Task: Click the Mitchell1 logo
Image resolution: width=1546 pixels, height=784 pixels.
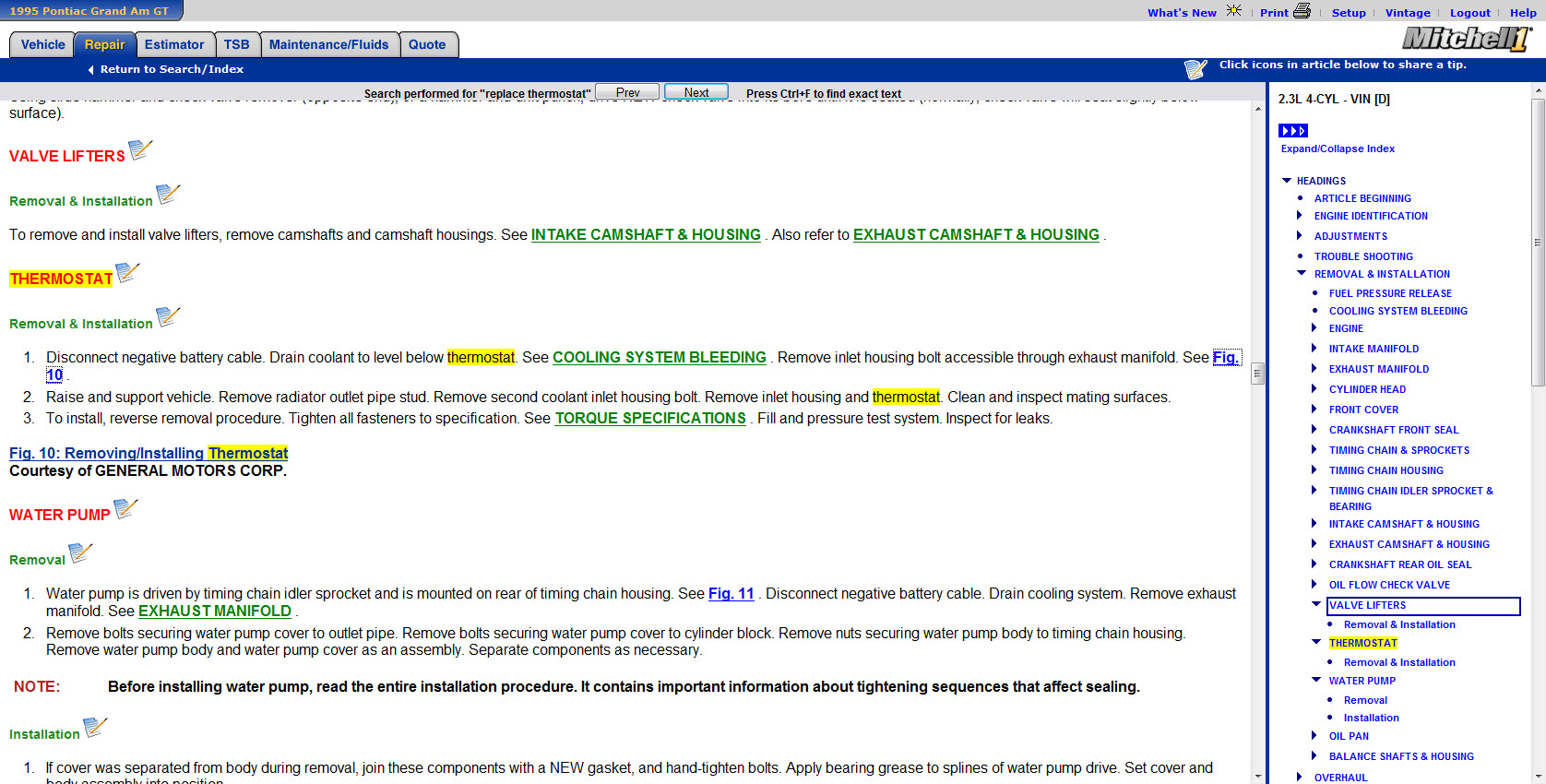Action: pos(1467,39)
